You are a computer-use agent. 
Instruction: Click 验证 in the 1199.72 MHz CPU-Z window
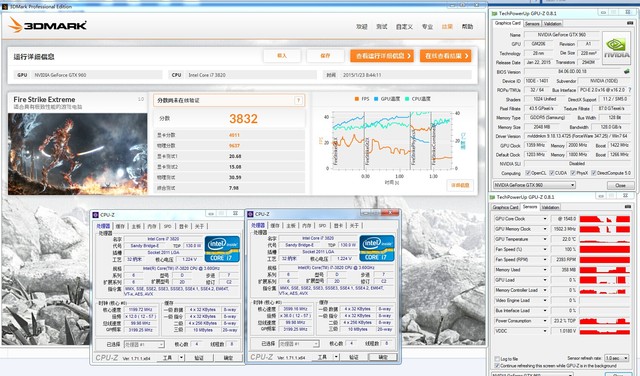click(x=199, y=358)
